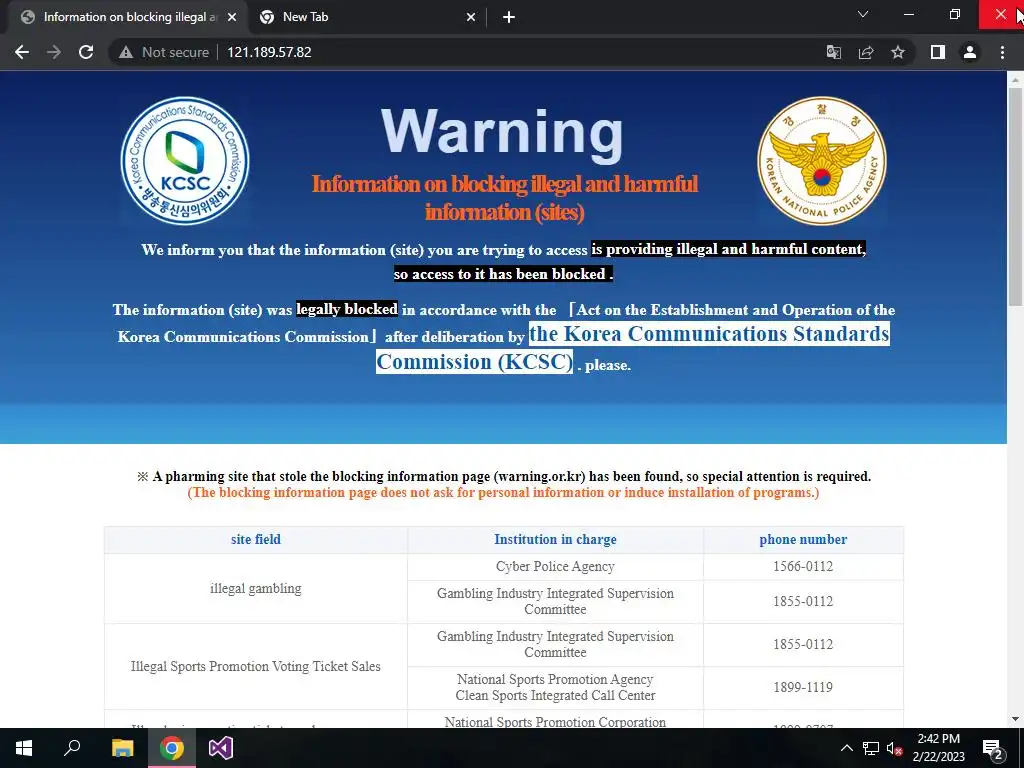Reload the page with the refresh icon

click(x=86, y=52)
